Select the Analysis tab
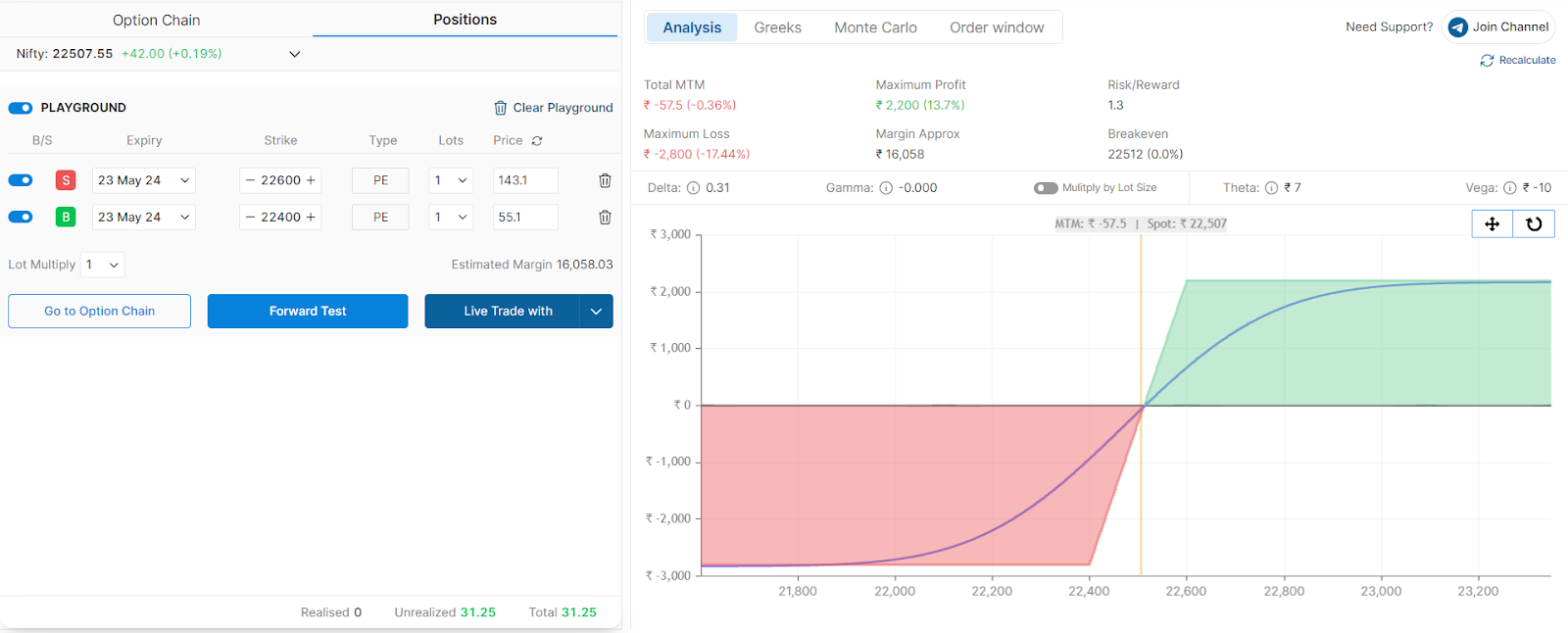Image resolution: width=1568 pixels, height=633 pixels. click(x=692, y=27)
